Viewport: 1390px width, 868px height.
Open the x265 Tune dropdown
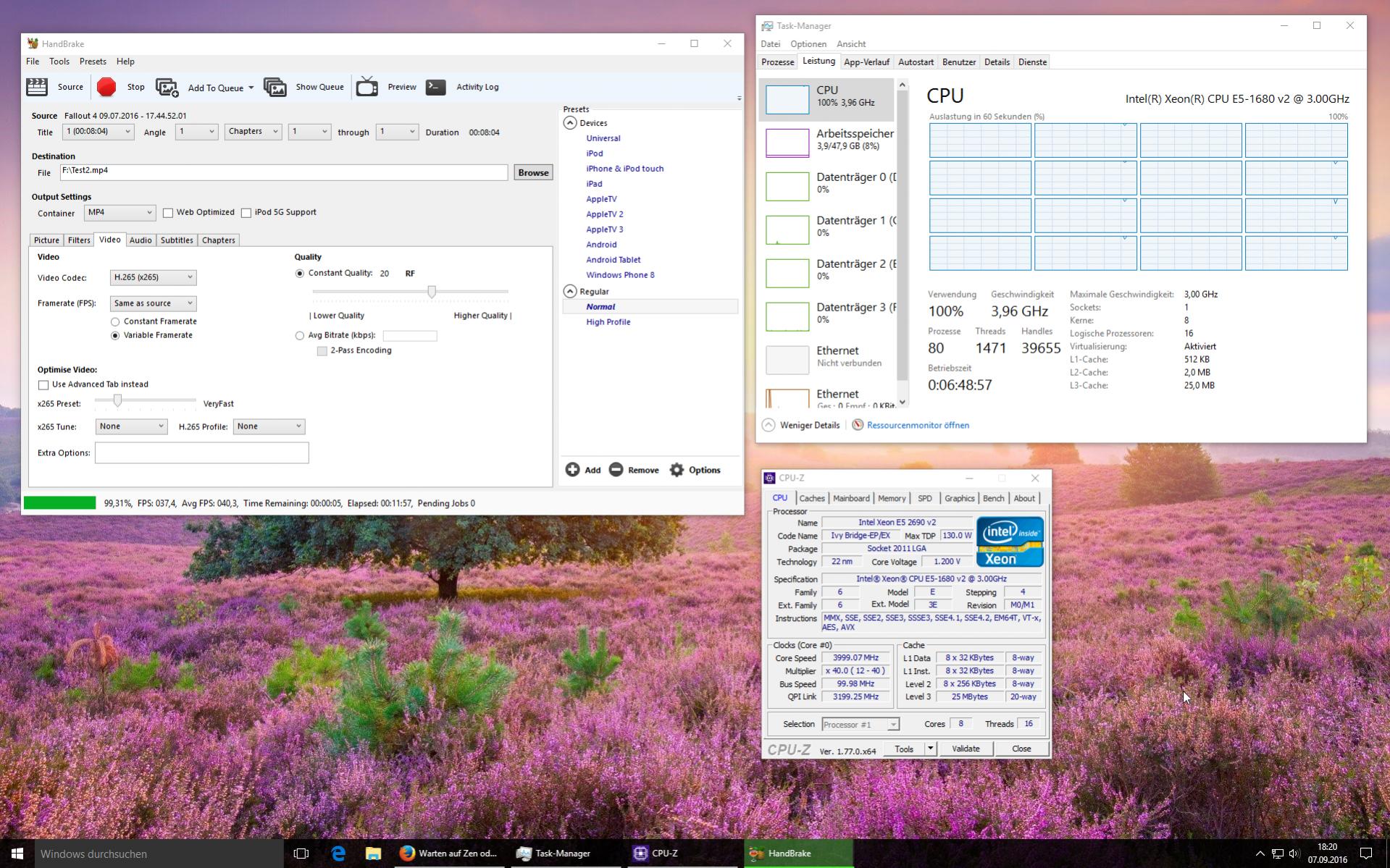(131, 426)
